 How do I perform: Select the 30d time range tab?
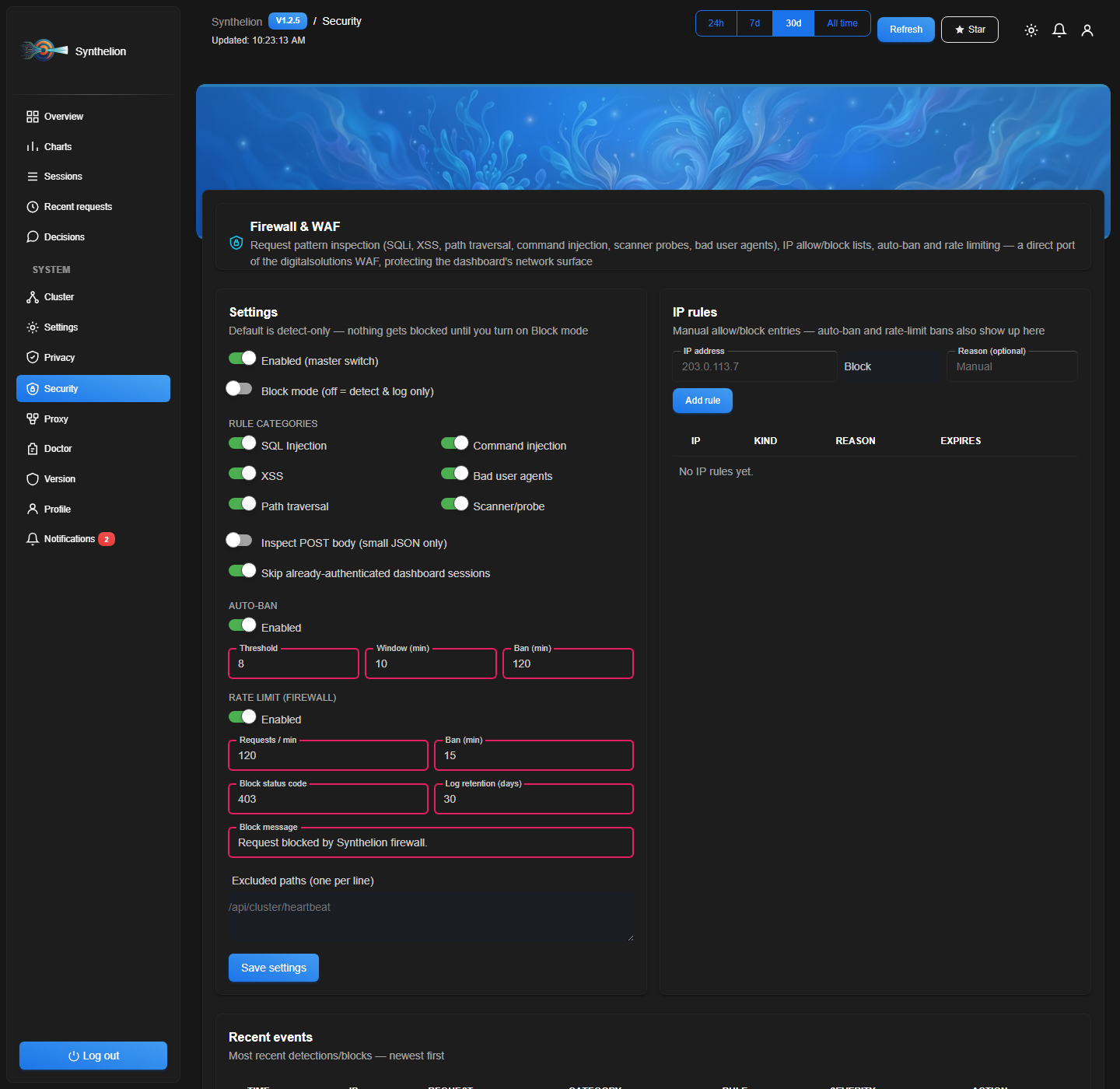793,23
